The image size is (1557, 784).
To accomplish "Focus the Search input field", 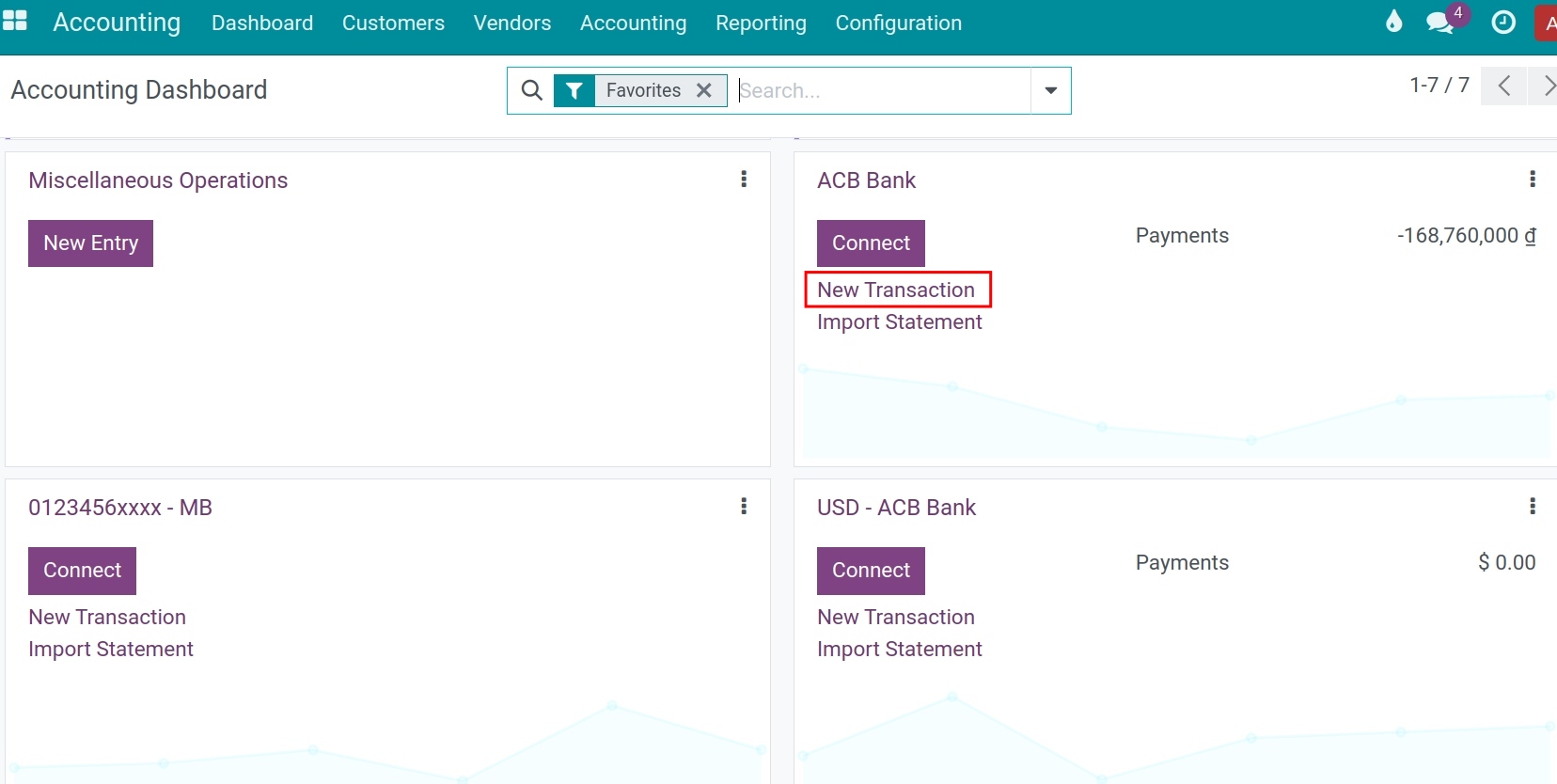I will point(884,90).
